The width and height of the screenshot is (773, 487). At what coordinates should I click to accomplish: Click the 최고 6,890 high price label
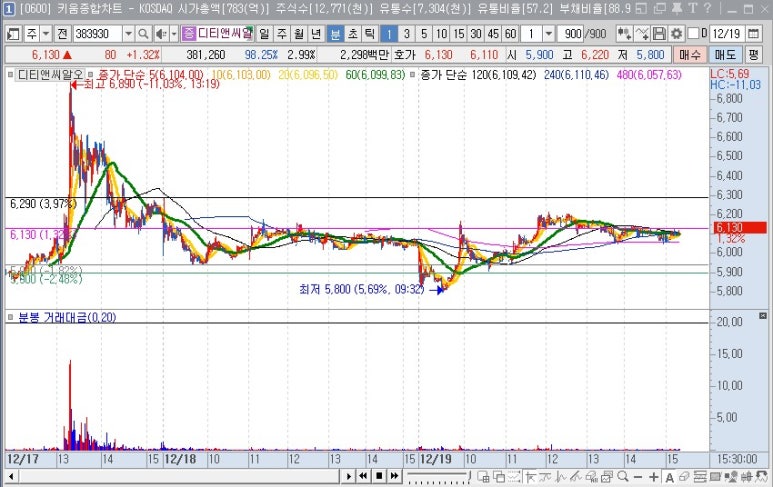pyautogui.click(x=152, y=84)
